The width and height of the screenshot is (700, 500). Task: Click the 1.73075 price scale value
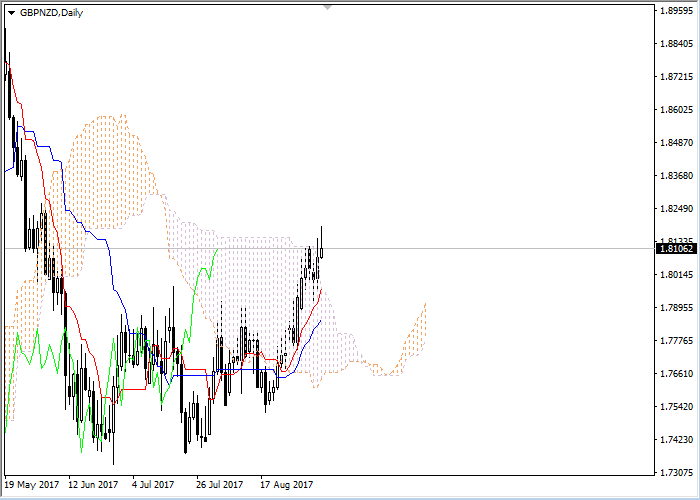(677, 472)
